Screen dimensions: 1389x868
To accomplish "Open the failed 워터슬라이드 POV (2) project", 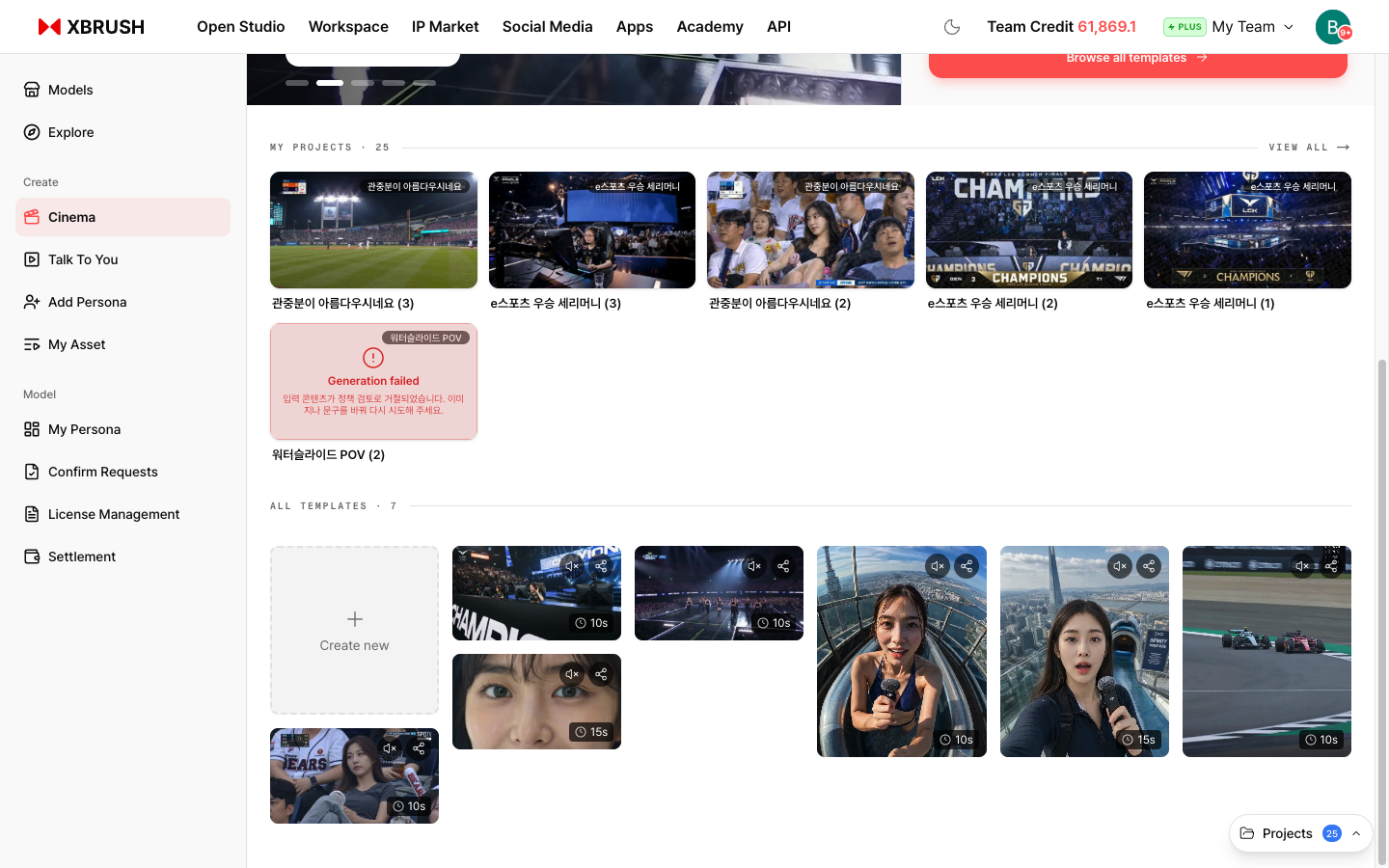I will tap(373, 382).
